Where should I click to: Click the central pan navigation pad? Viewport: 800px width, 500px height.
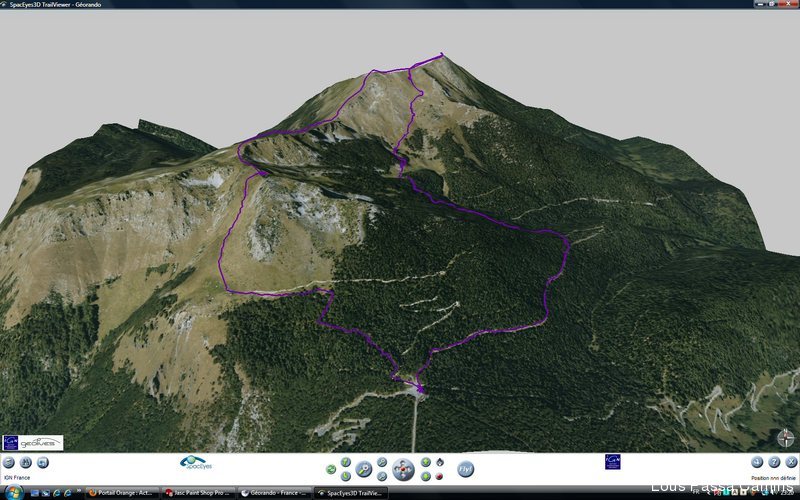402,469
